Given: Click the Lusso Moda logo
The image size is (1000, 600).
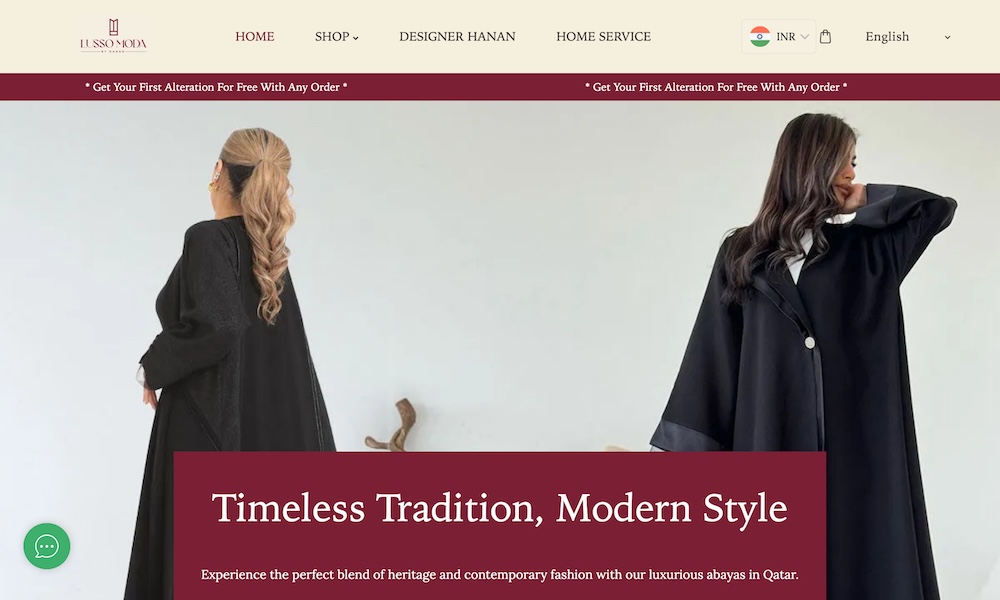Looking at the screenshot, I should (x=114, y=36).
